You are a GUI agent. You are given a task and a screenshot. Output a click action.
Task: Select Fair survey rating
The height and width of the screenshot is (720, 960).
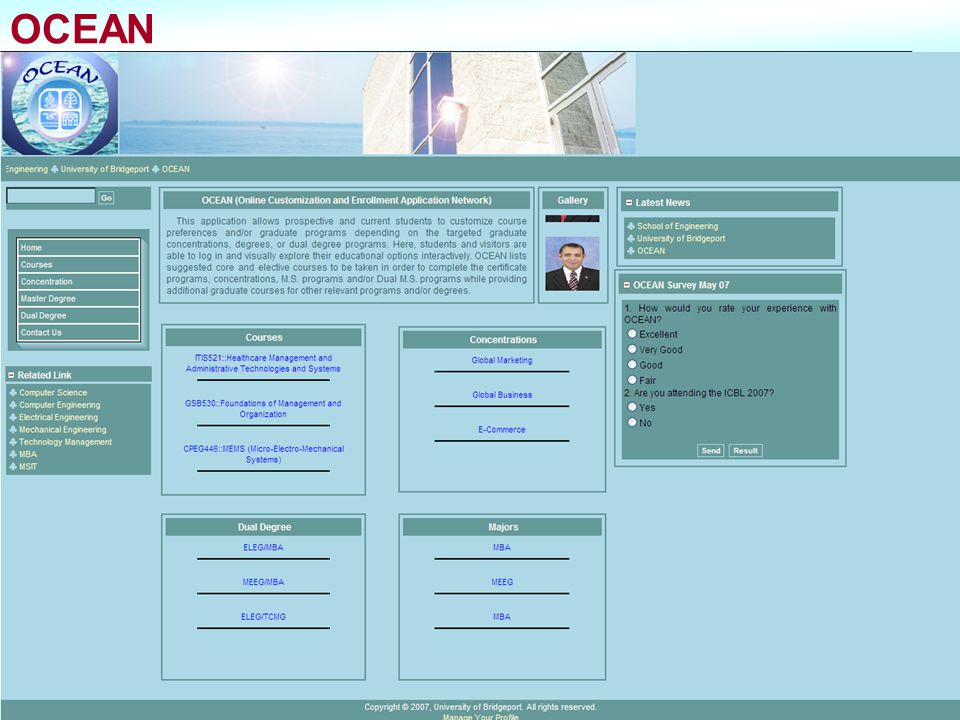(x=632, y=380)
